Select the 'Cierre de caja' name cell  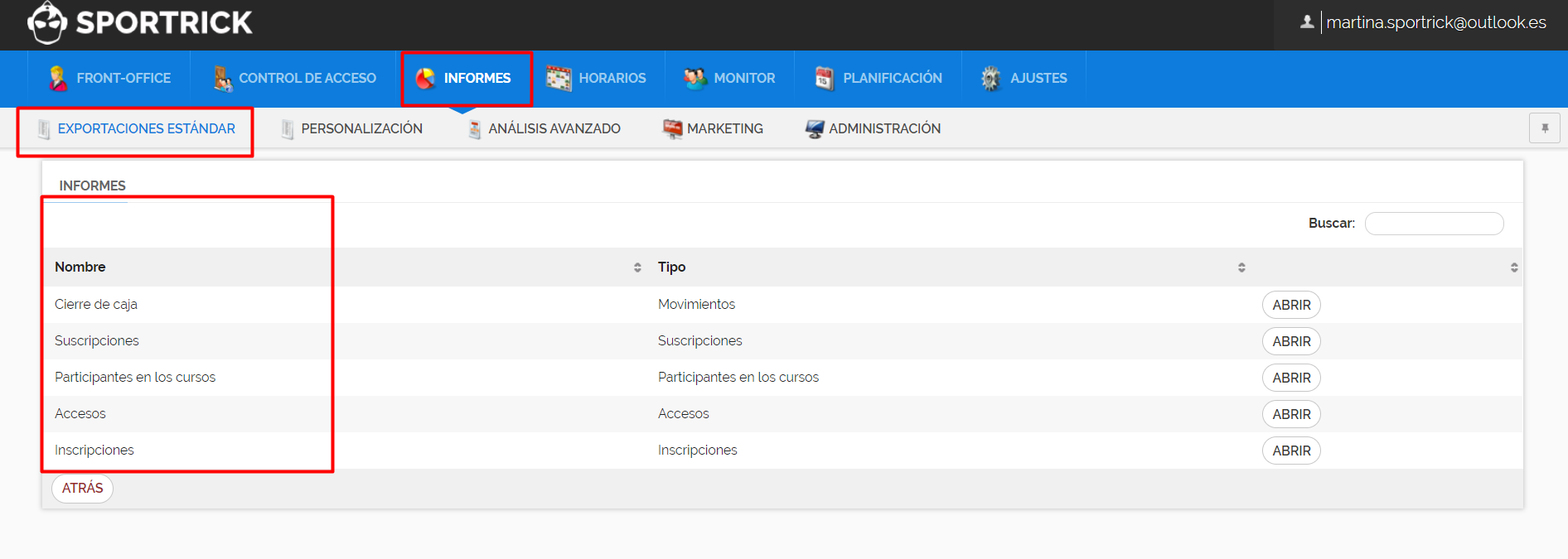pyautogui.click(x=96, y=305)
